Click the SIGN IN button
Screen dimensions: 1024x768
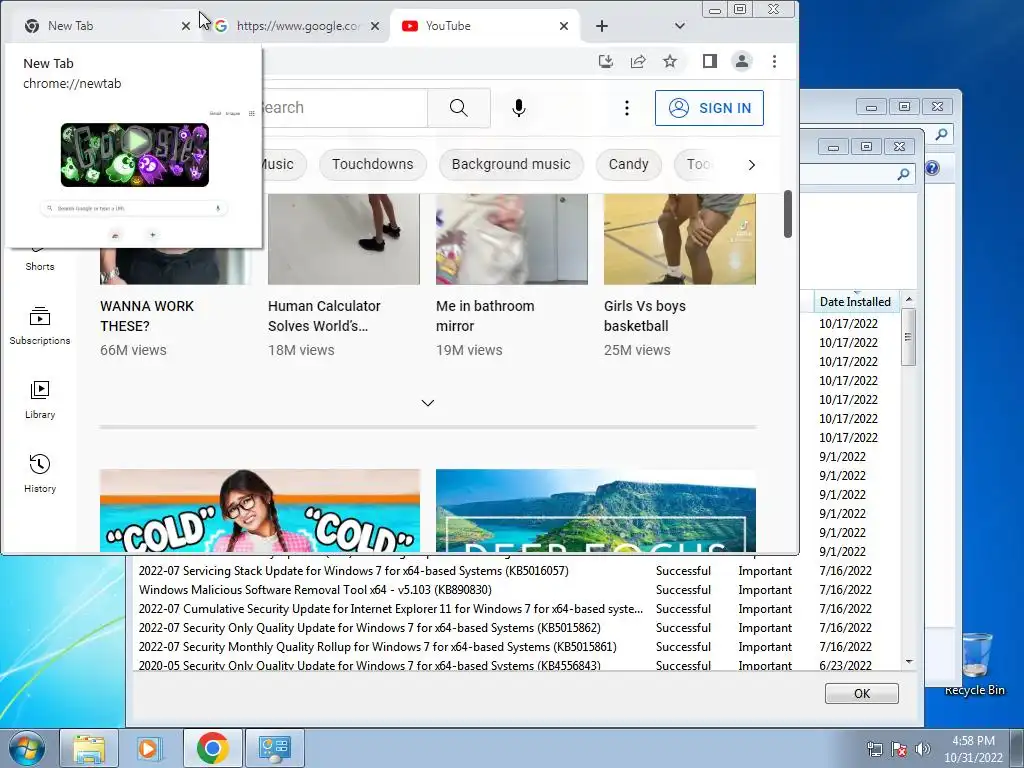coord(709,108)
